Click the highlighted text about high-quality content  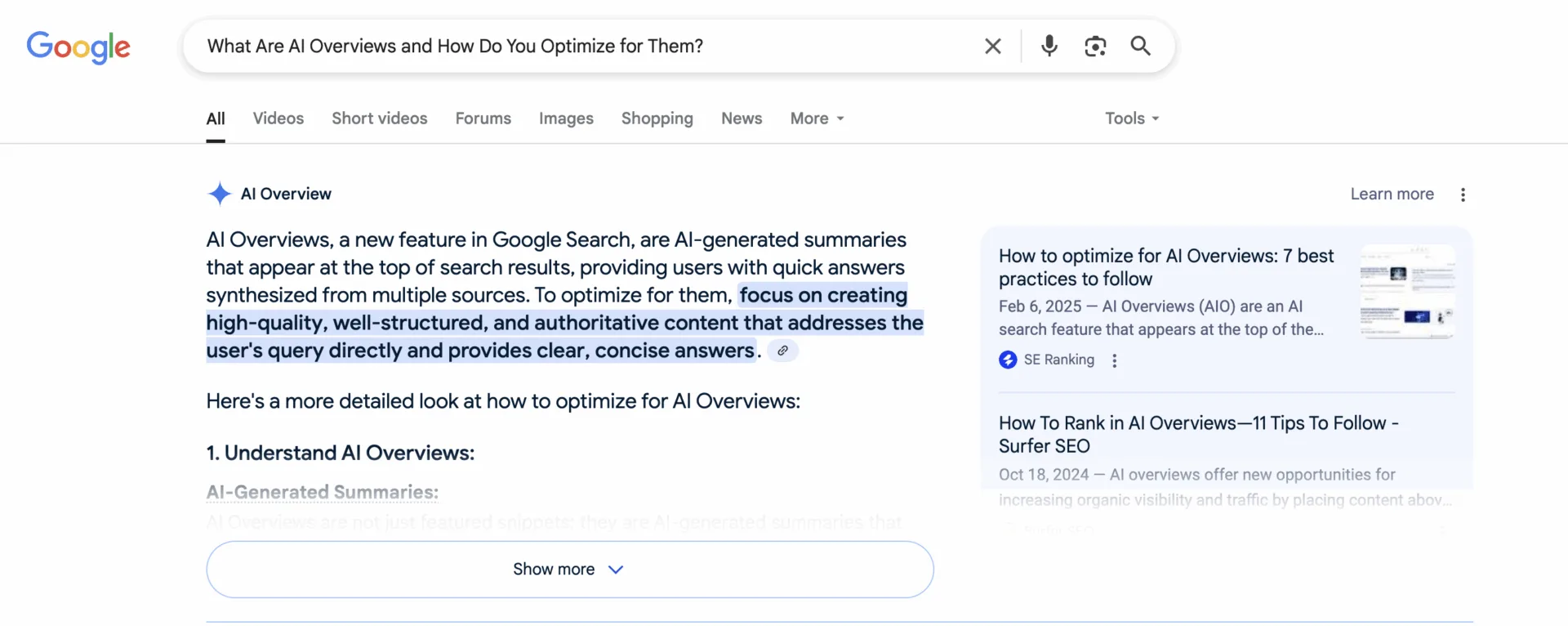564,323
